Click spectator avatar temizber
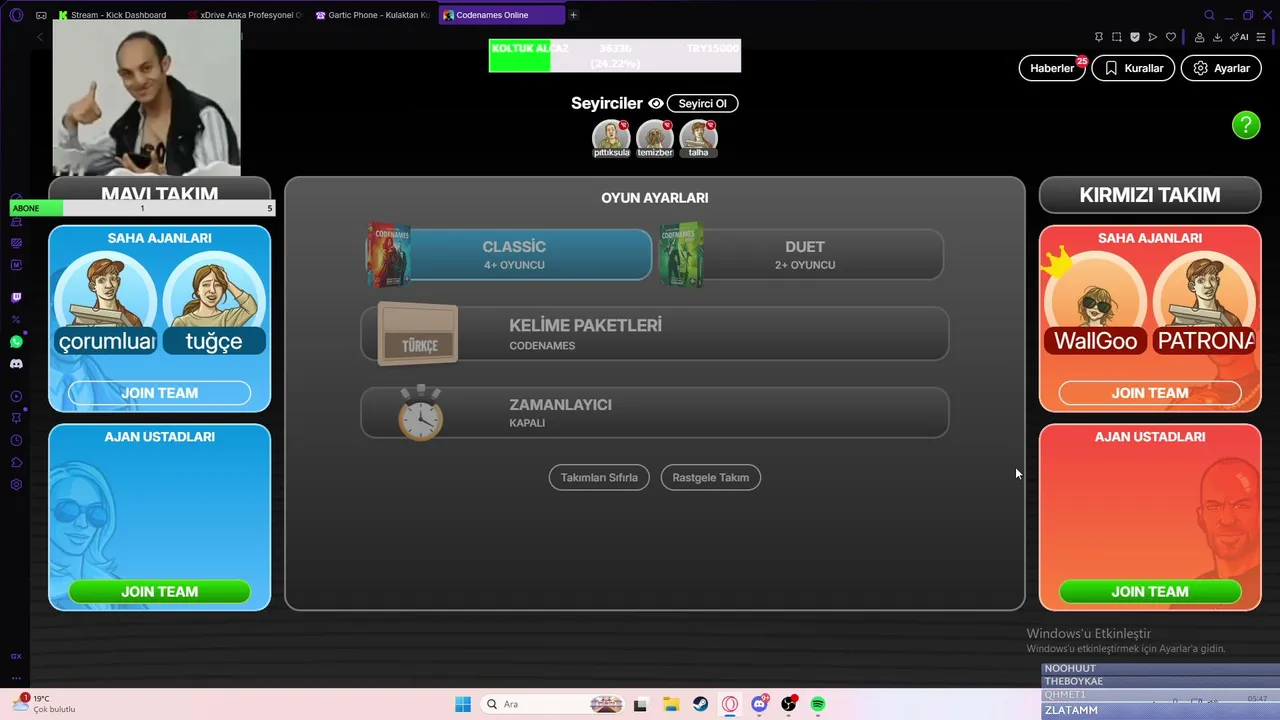 655,139
